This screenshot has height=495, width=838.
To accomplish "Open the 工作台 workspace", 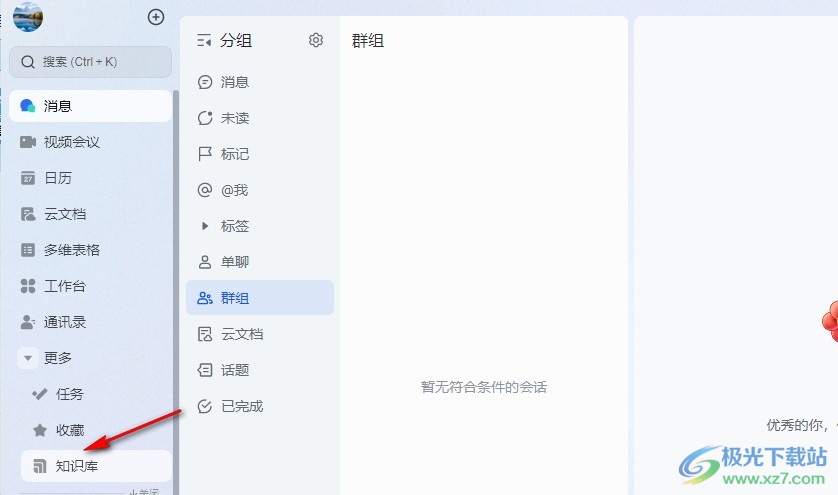I will click(90, 286).
